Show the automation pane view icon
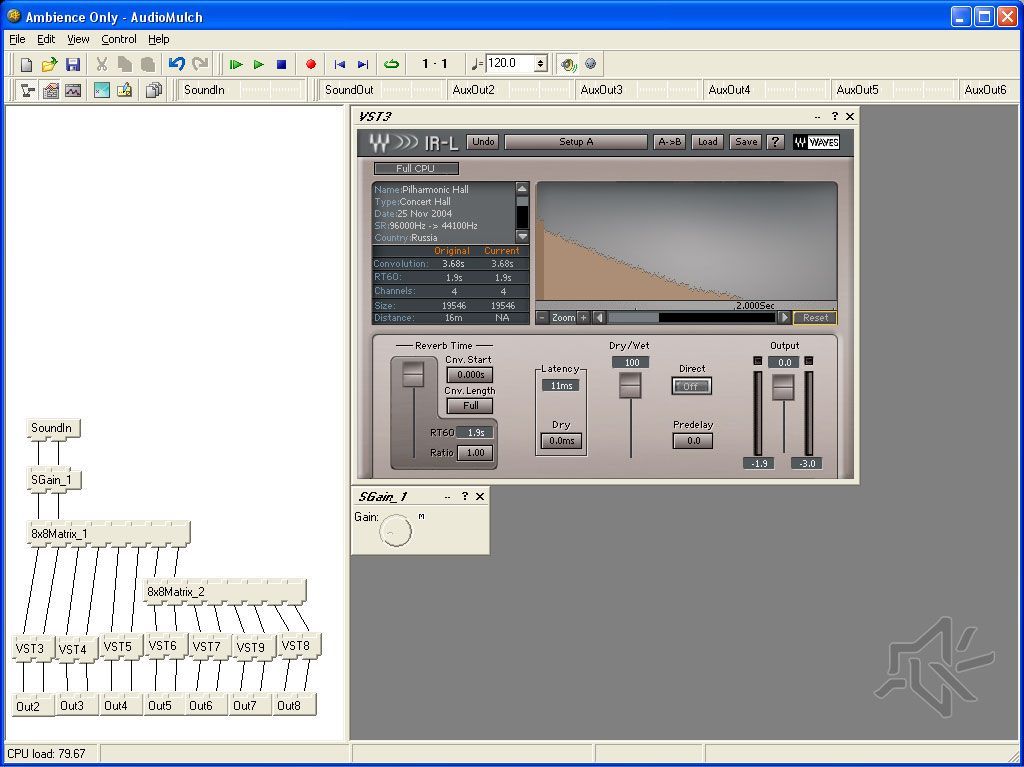This screenshot has height=767, width=1024. (x=73, y=90)
